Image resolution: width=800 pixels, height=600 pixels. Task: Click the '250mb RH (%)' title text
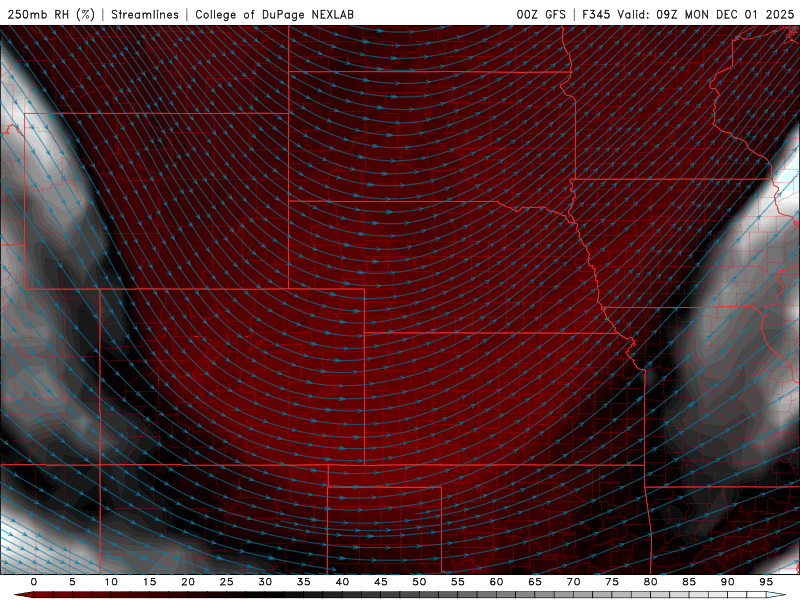tap(52, 14)
